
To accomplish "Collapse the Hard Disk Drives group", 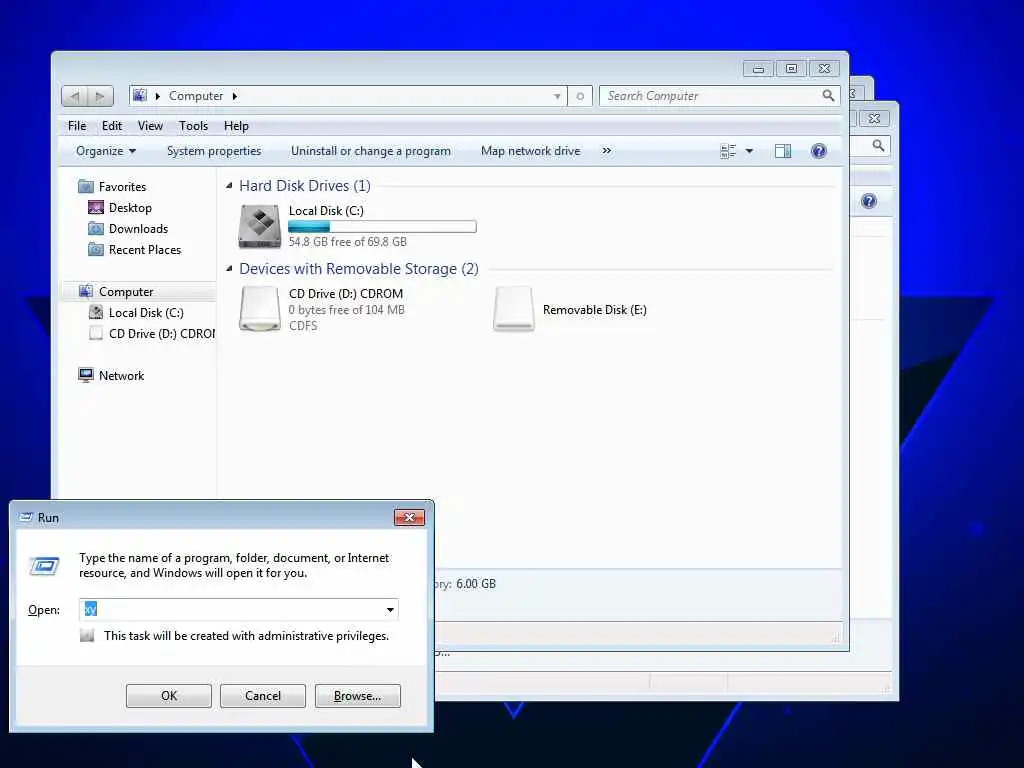I will 229,185.
